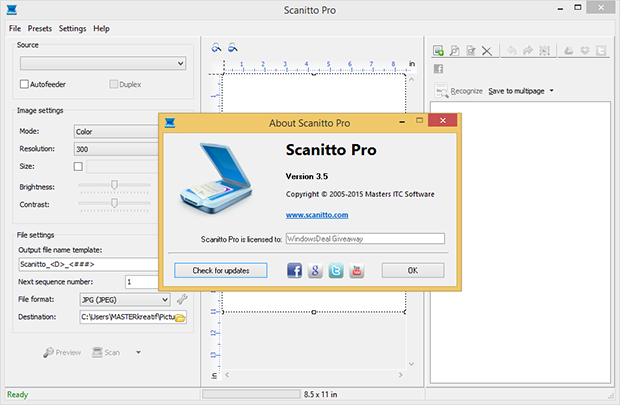The height and width of the screenshot is (405, 620).
Task: Click the view page magnifier toolbar icon
Action: 454,51
